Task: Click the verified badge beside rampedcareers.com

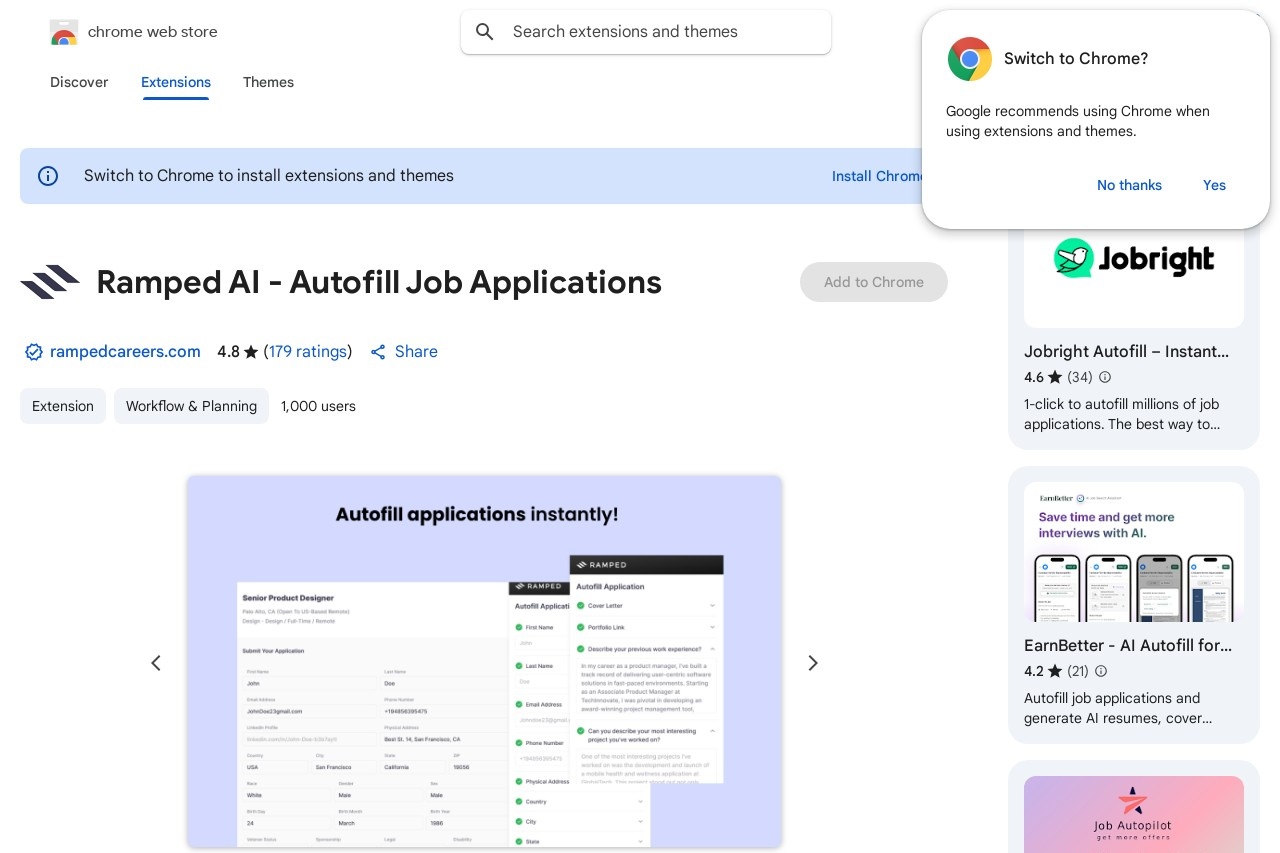Action: pyautogui.click(x=34, y=352)
